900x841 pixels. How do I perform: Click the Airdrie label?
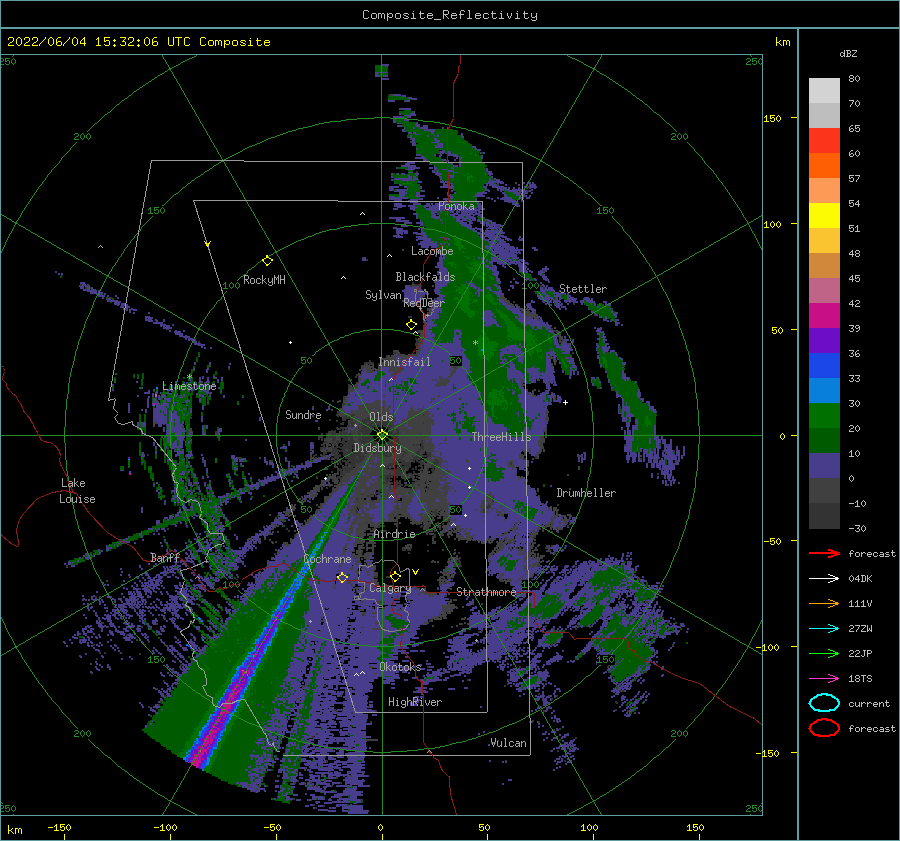coord(394,534)
